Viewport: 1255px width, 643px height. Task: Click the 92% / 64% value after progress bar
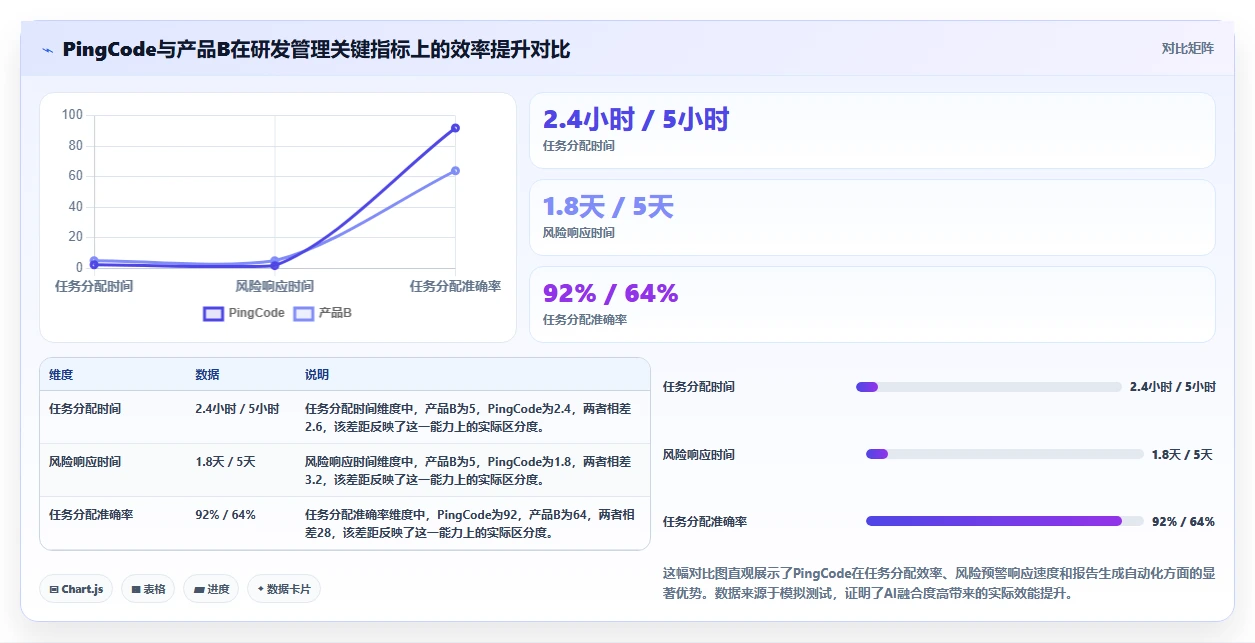pyautogui.click(x=1183, y=522)
